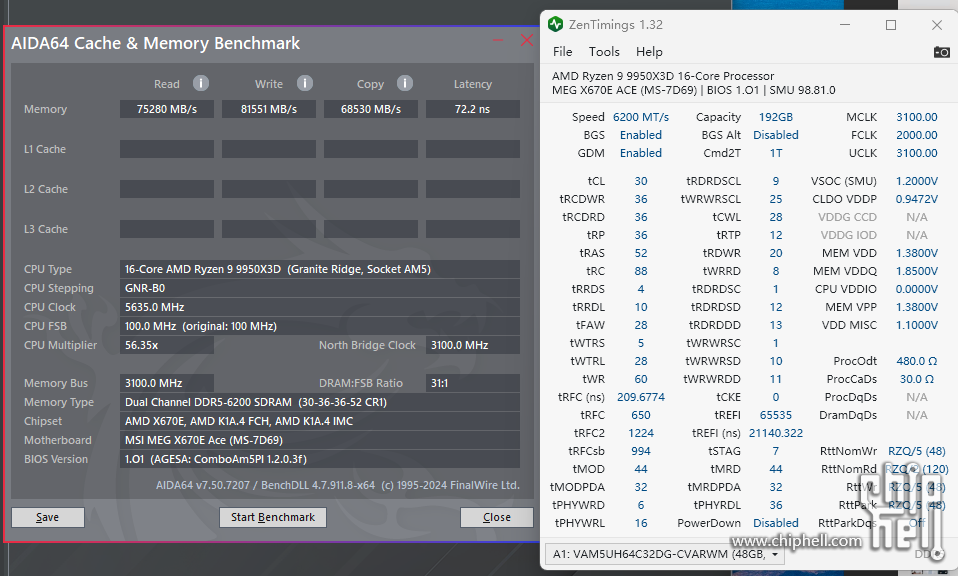
Task: Click Start Benchmark in AIDA64
Action: pos(272,517)
